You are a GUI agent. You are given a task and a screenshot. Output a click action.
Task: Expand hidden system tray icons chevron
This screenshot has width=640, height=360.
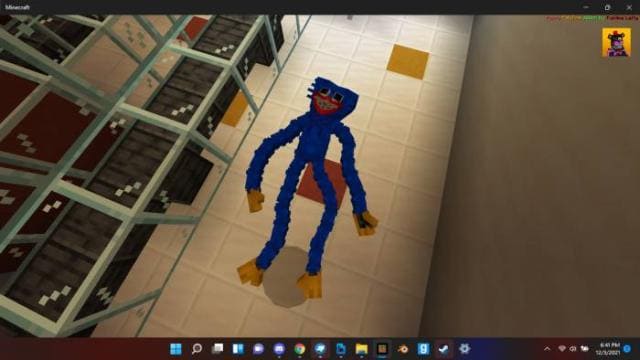point(547,349)
